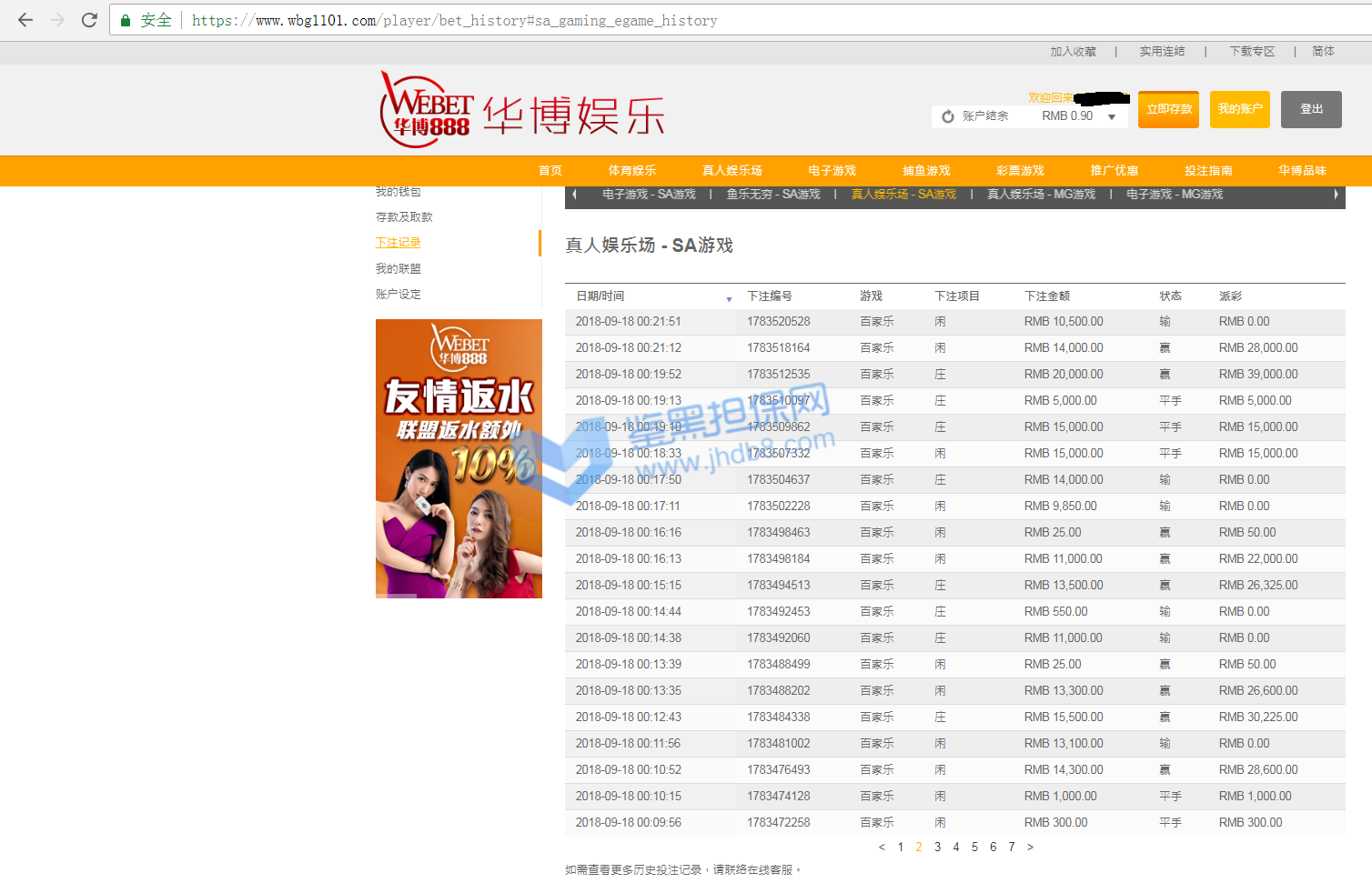Sort by 日期/时间 column arrow
1372x883 pixels.
(x=729, y=299)
